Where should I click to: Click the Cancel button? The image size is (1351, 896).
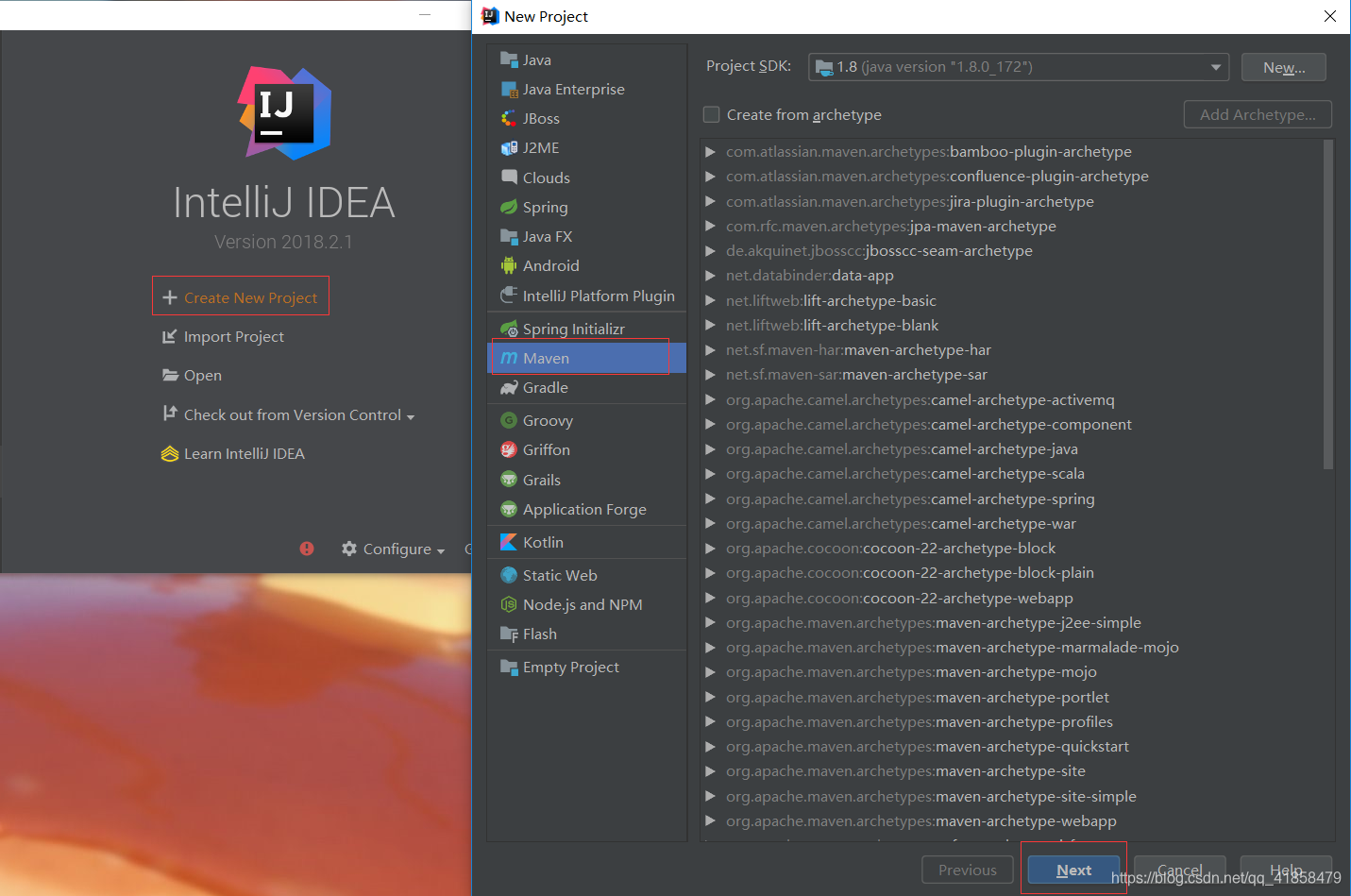(x=1180, y=870)
